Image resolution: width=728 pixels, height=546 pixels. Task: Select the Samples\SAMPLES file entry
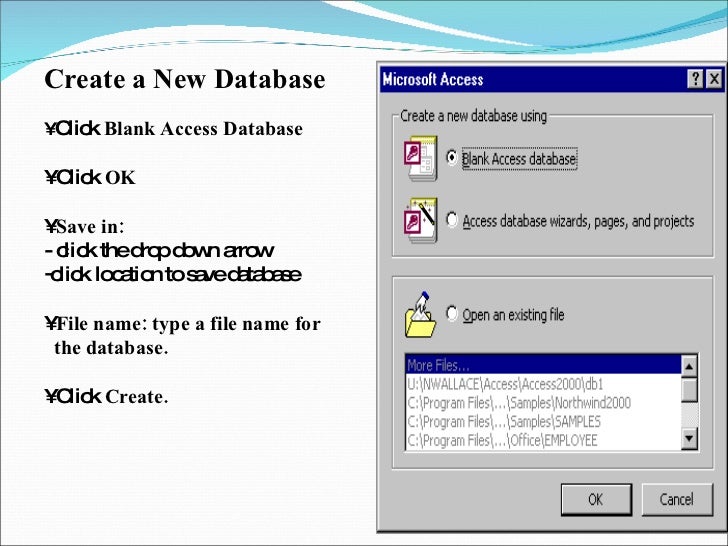click(x=543, y=422)
